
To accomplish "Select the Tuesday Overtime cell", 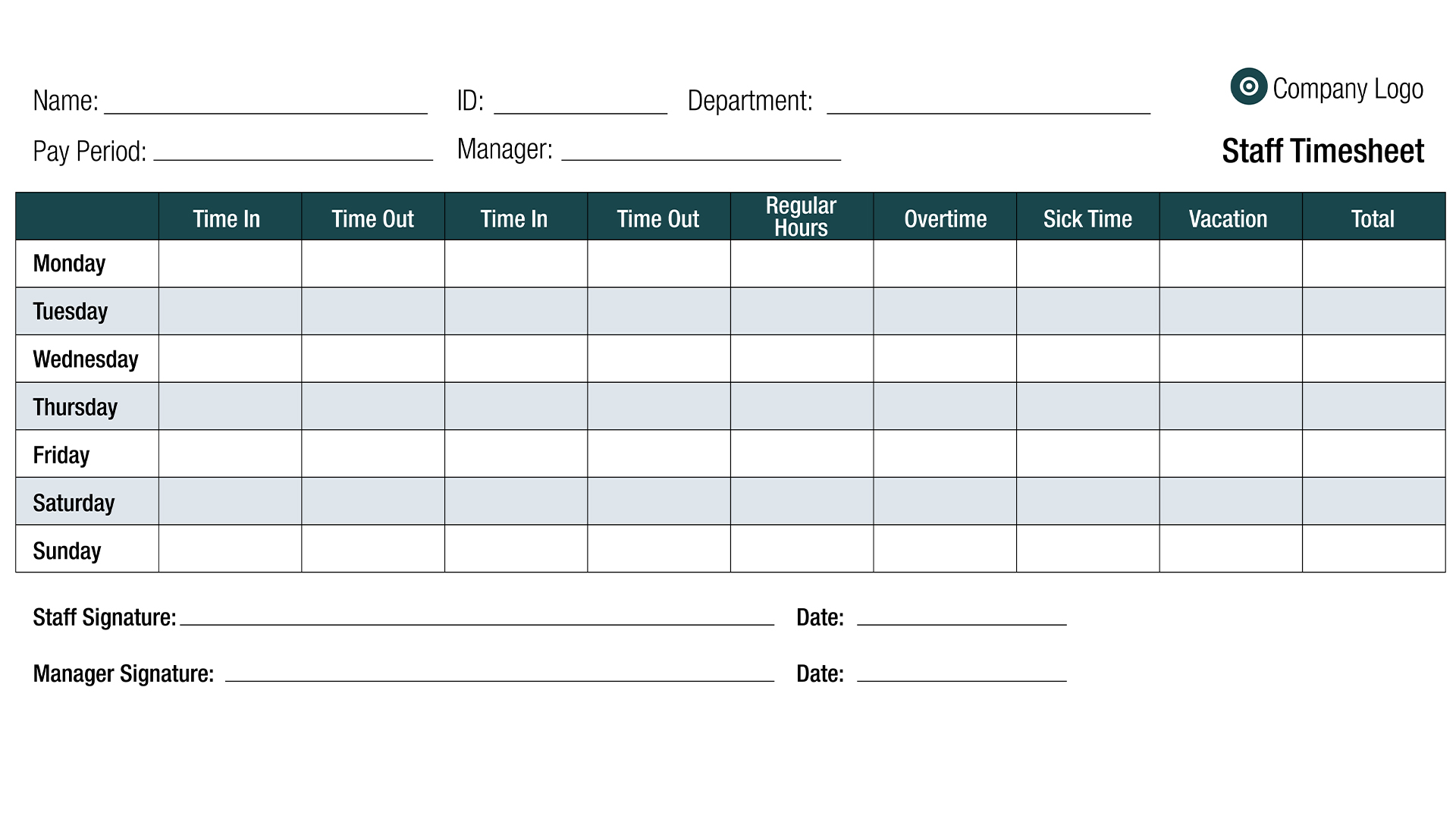I will [x=945, y=311].
